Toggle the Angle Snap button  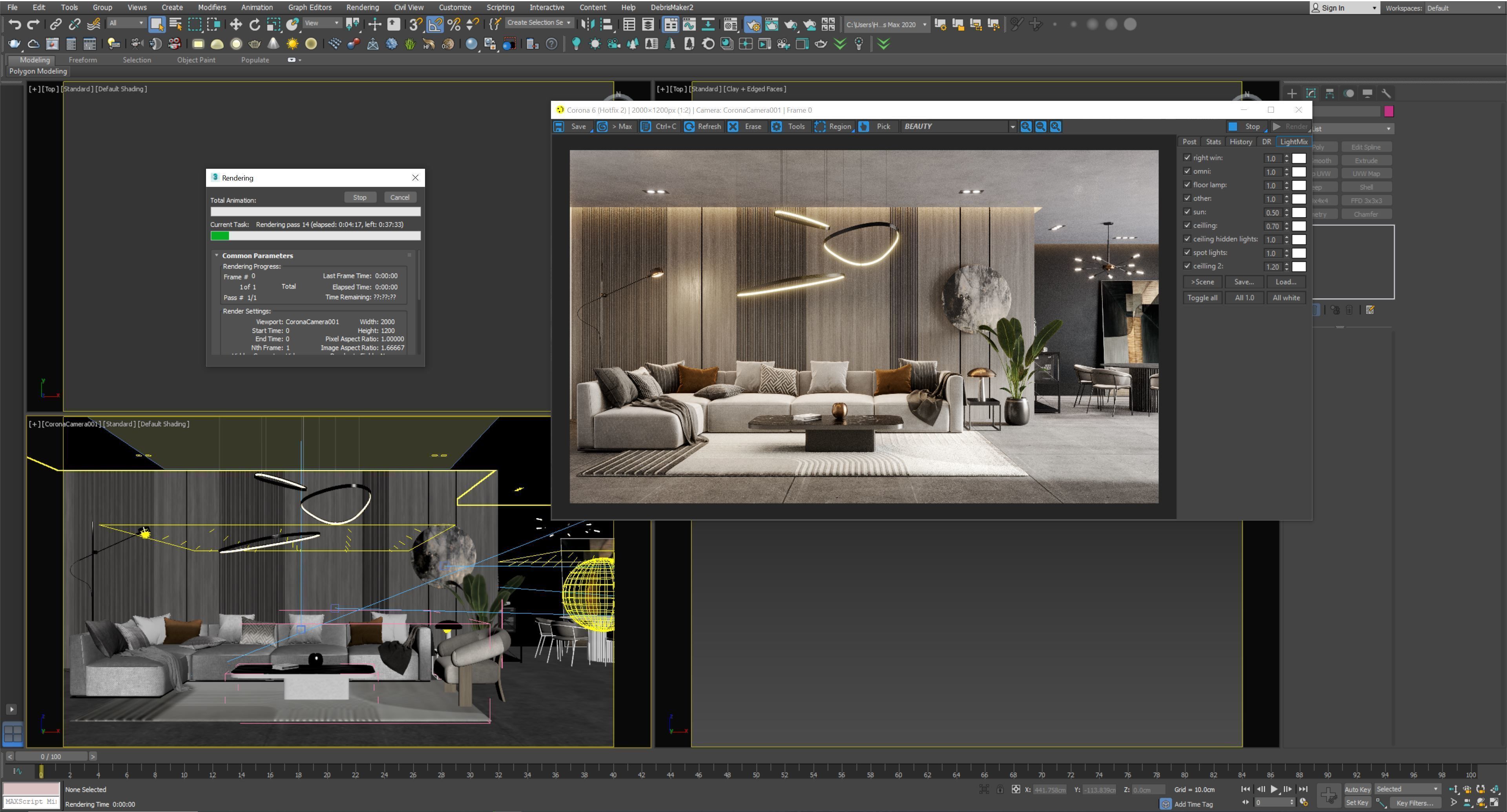point(435,24)
